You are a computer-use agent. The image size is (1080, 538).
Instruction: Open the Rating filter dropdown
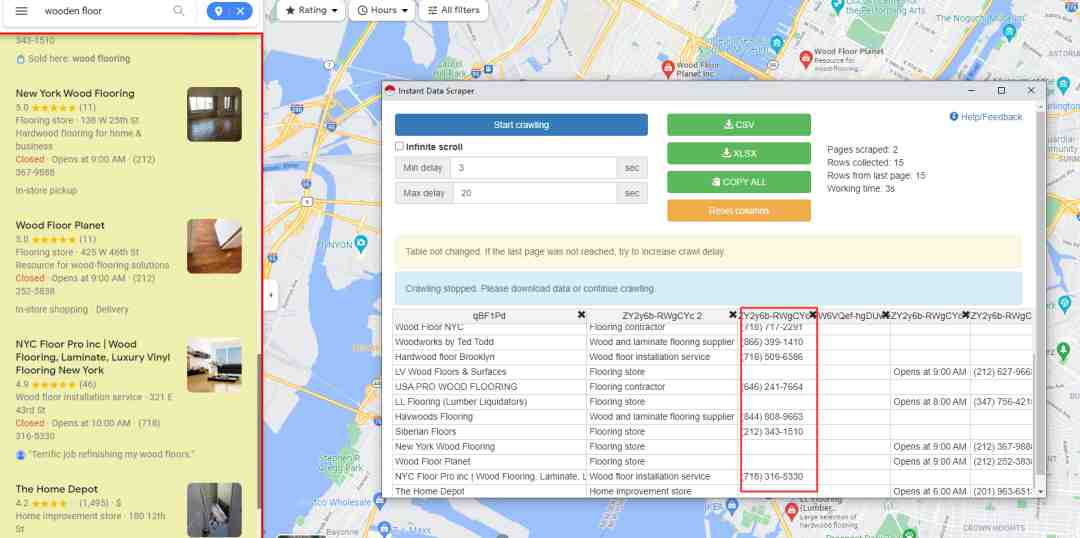[x=311, y=10]
